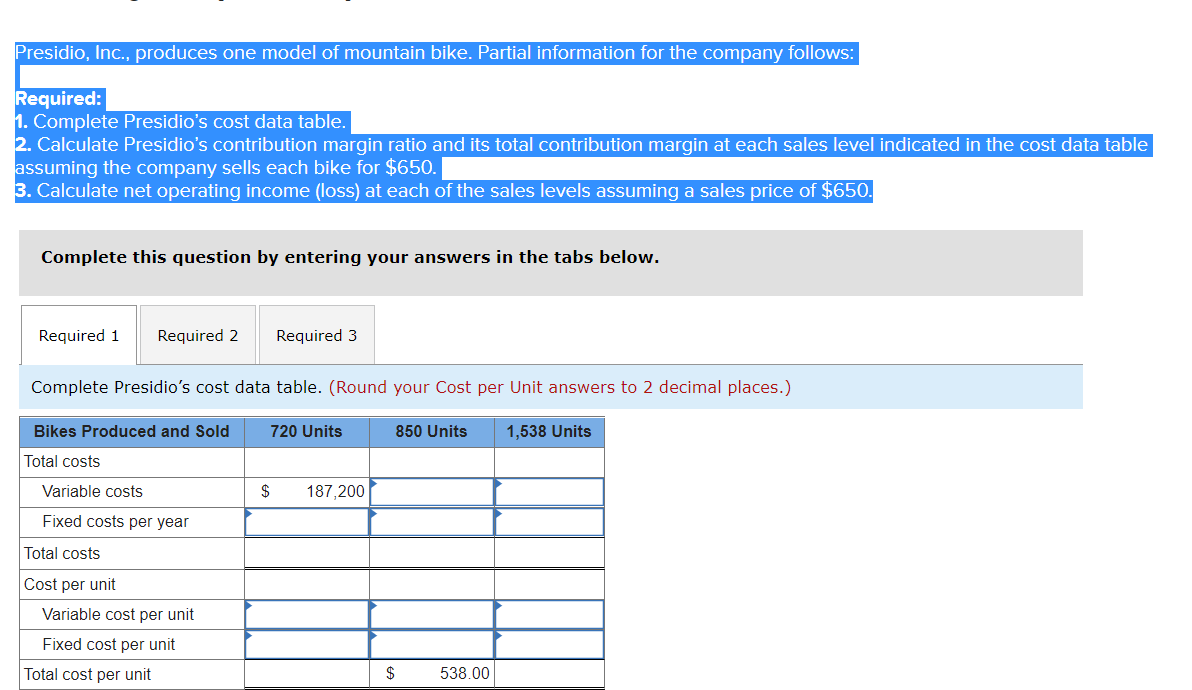The image size is (1192, 690).
Task: Click the Variable costs row label
Action: [x=92, y=492]
